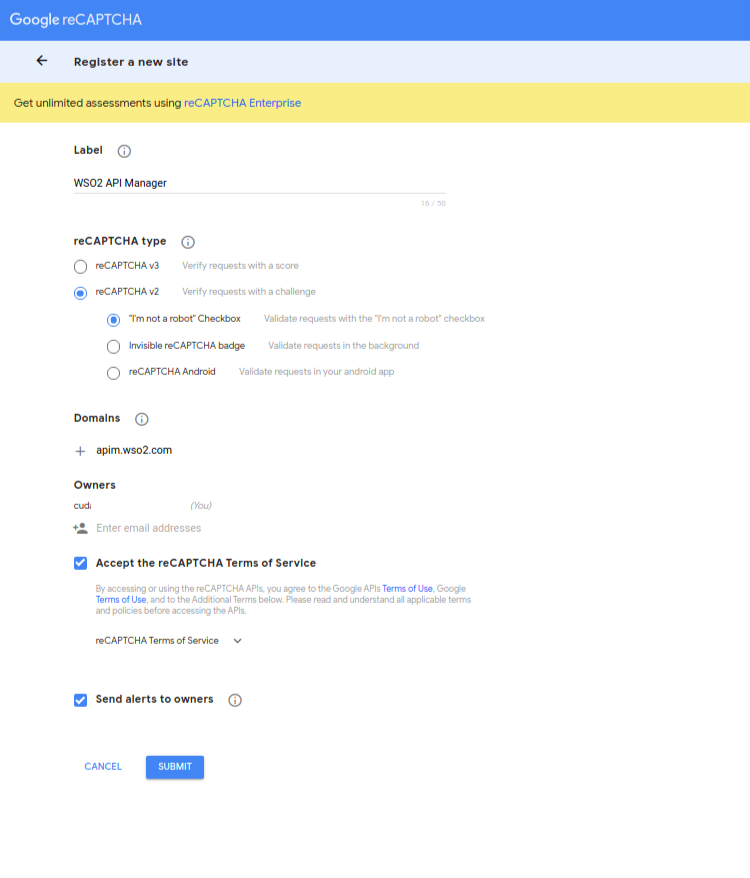Click the "Verify requests with a score" description
Screen dimensions: 750x878
pyautogui.click(x=240, y=265)
